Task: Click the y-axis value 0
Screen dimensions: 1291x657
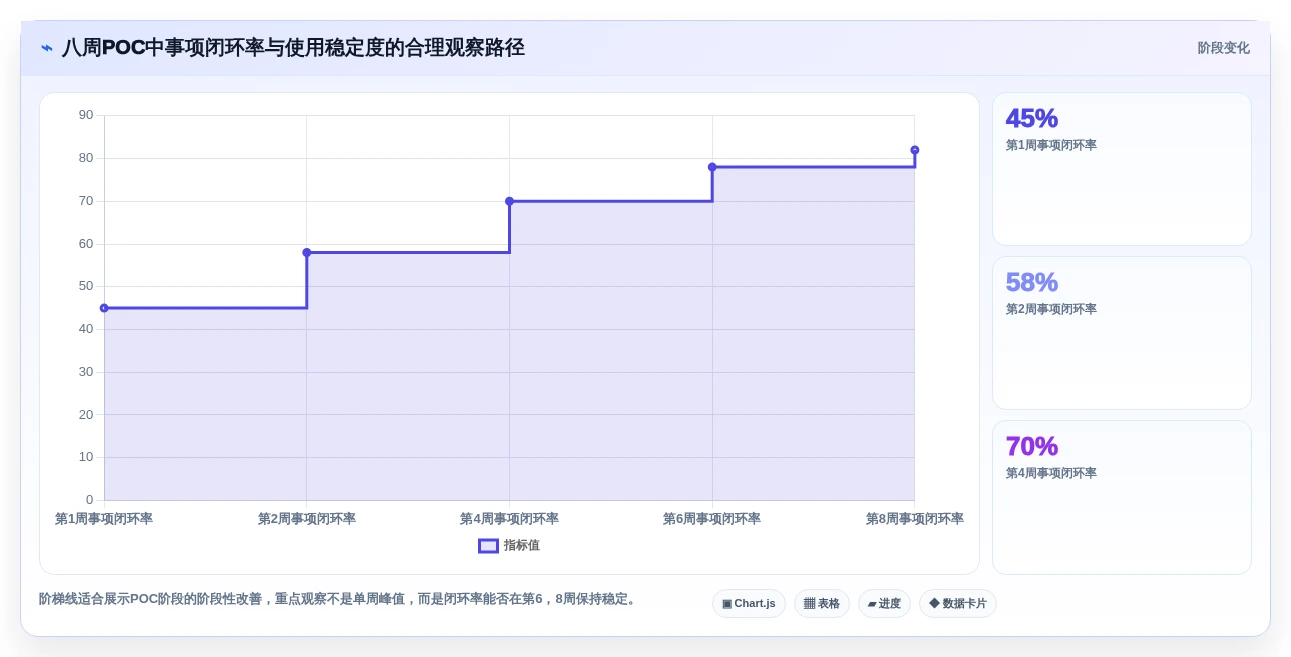Action: 89,500
